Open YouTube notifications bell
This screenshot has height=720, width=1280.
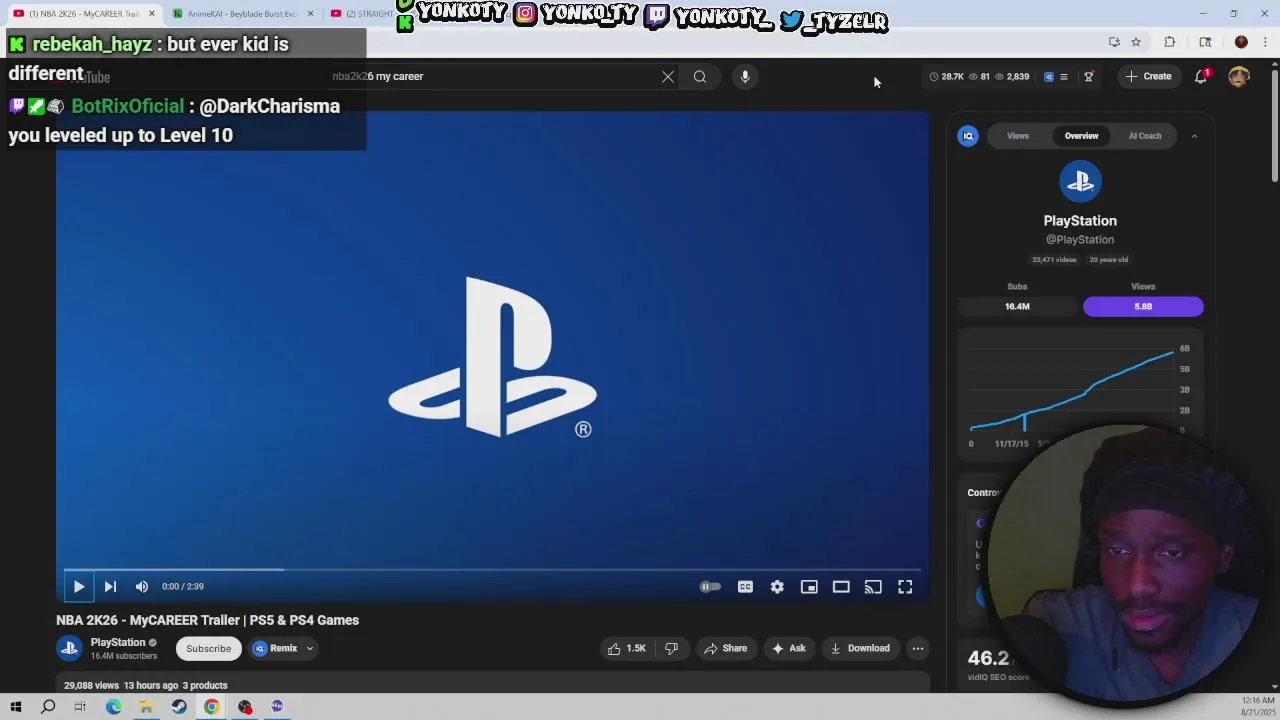pyautogui.click(x=1201, y=76)
